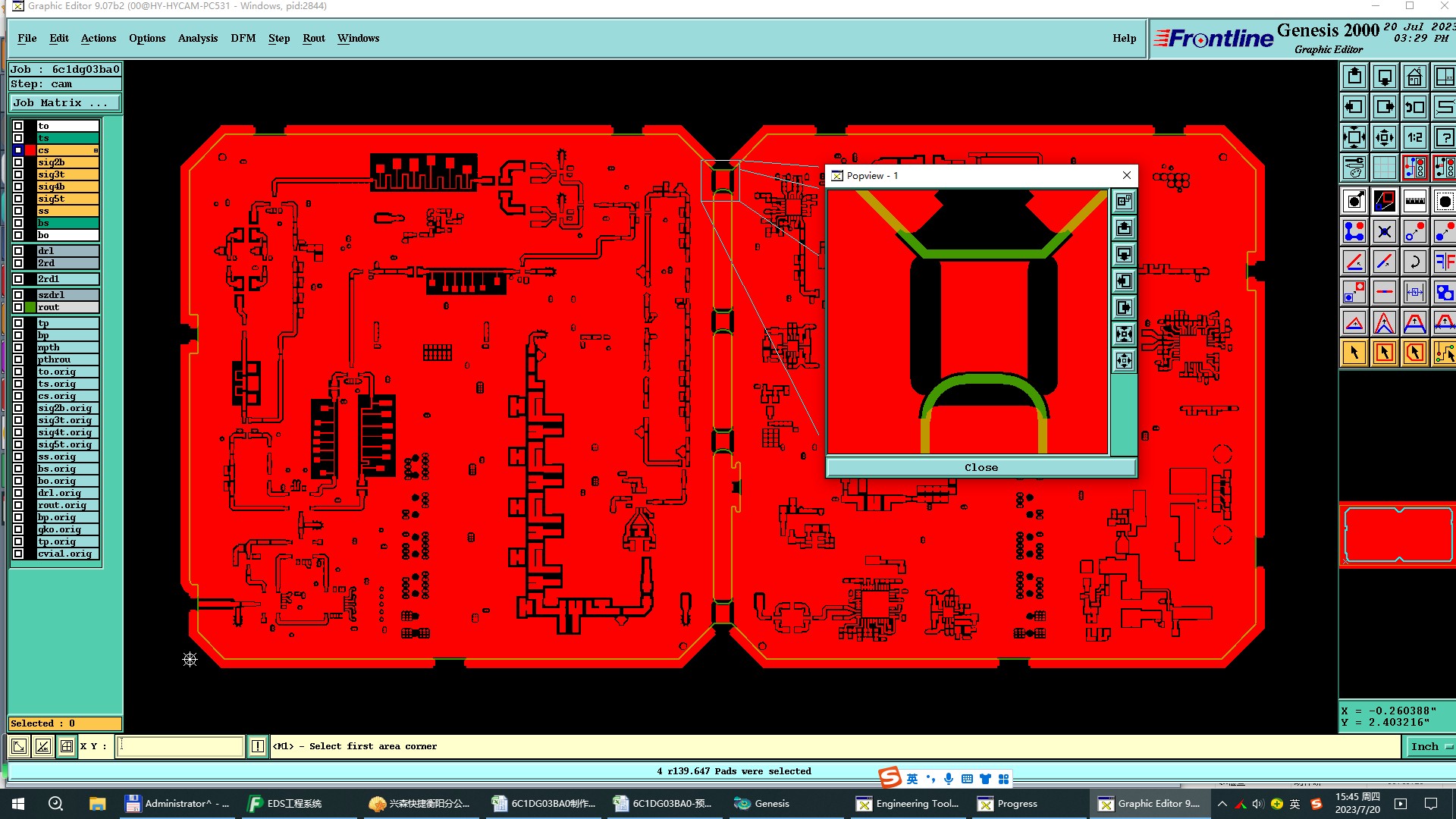This screenshot has width=1456, height=819.
Task: Expand the cs layer marker
Action: coord(96,151)
